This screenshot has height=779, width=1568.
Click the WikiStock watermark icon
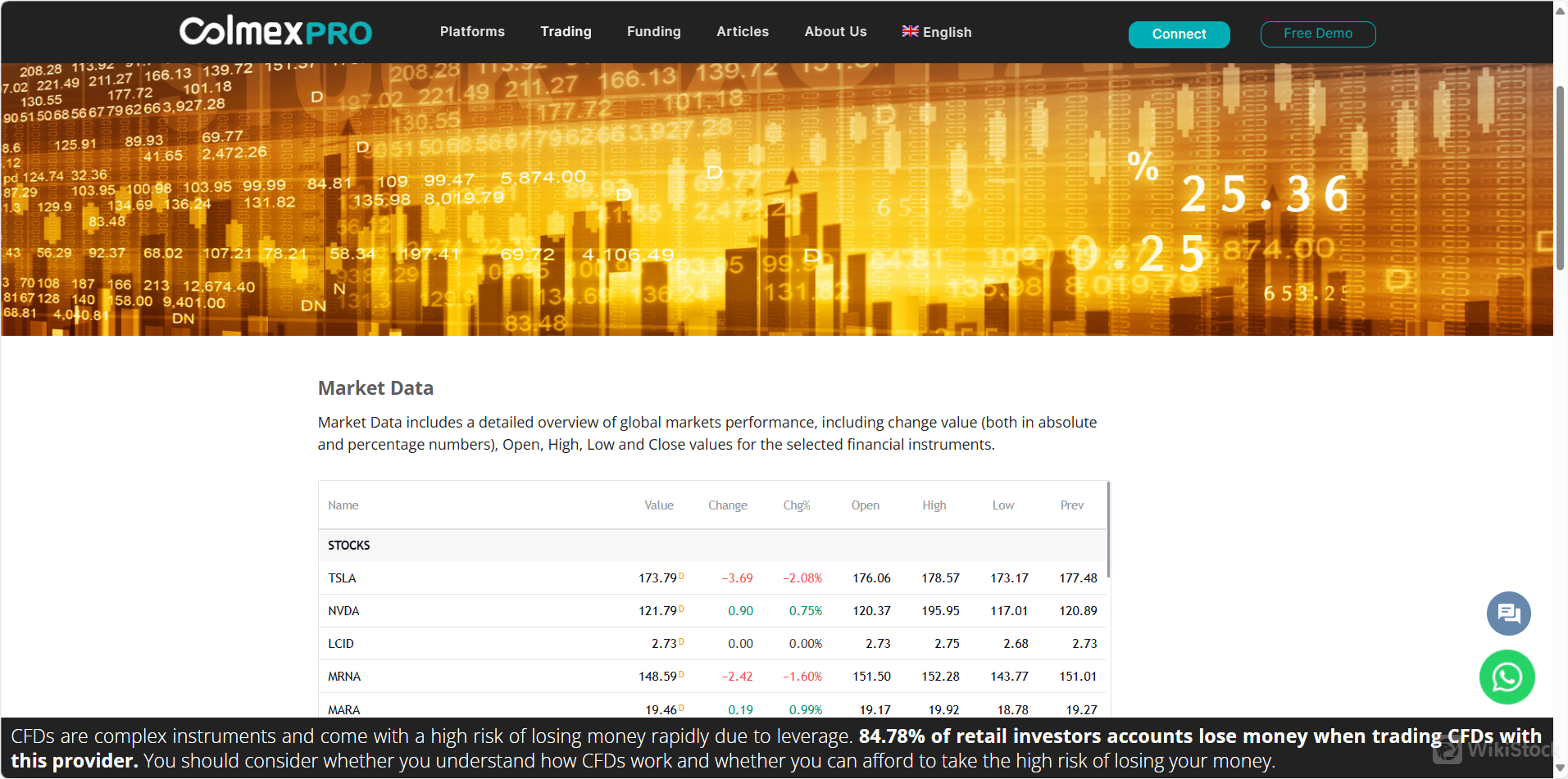(x=1448, y=748)
